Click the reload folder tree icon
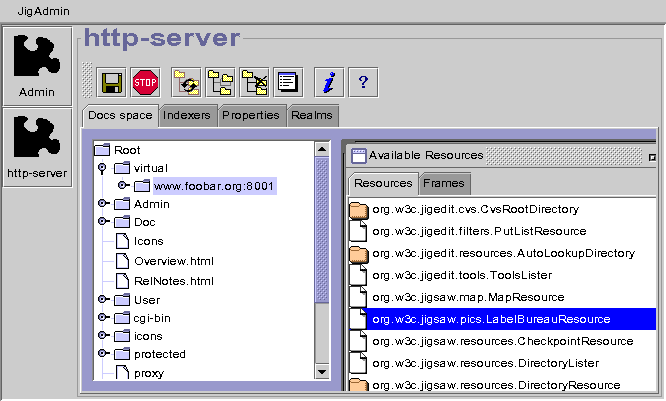 [x=186, y=81]
